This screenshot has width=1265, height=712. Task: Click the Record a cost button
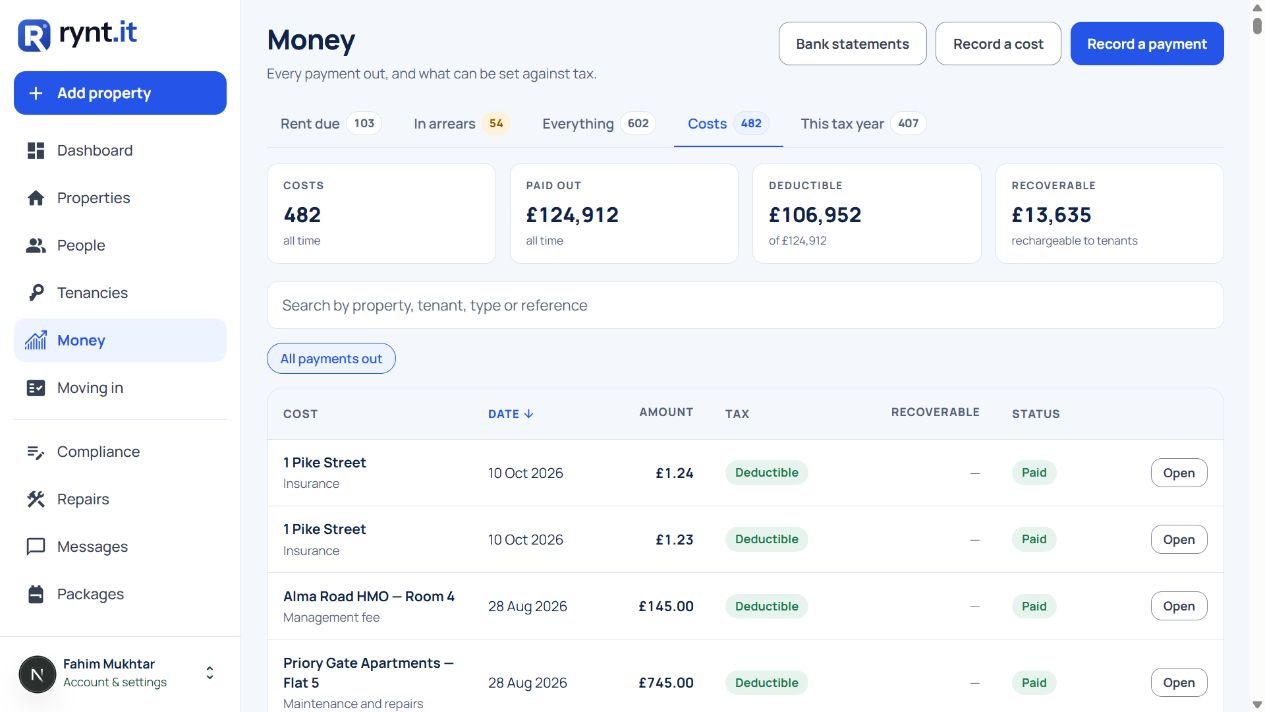point(998,44)
